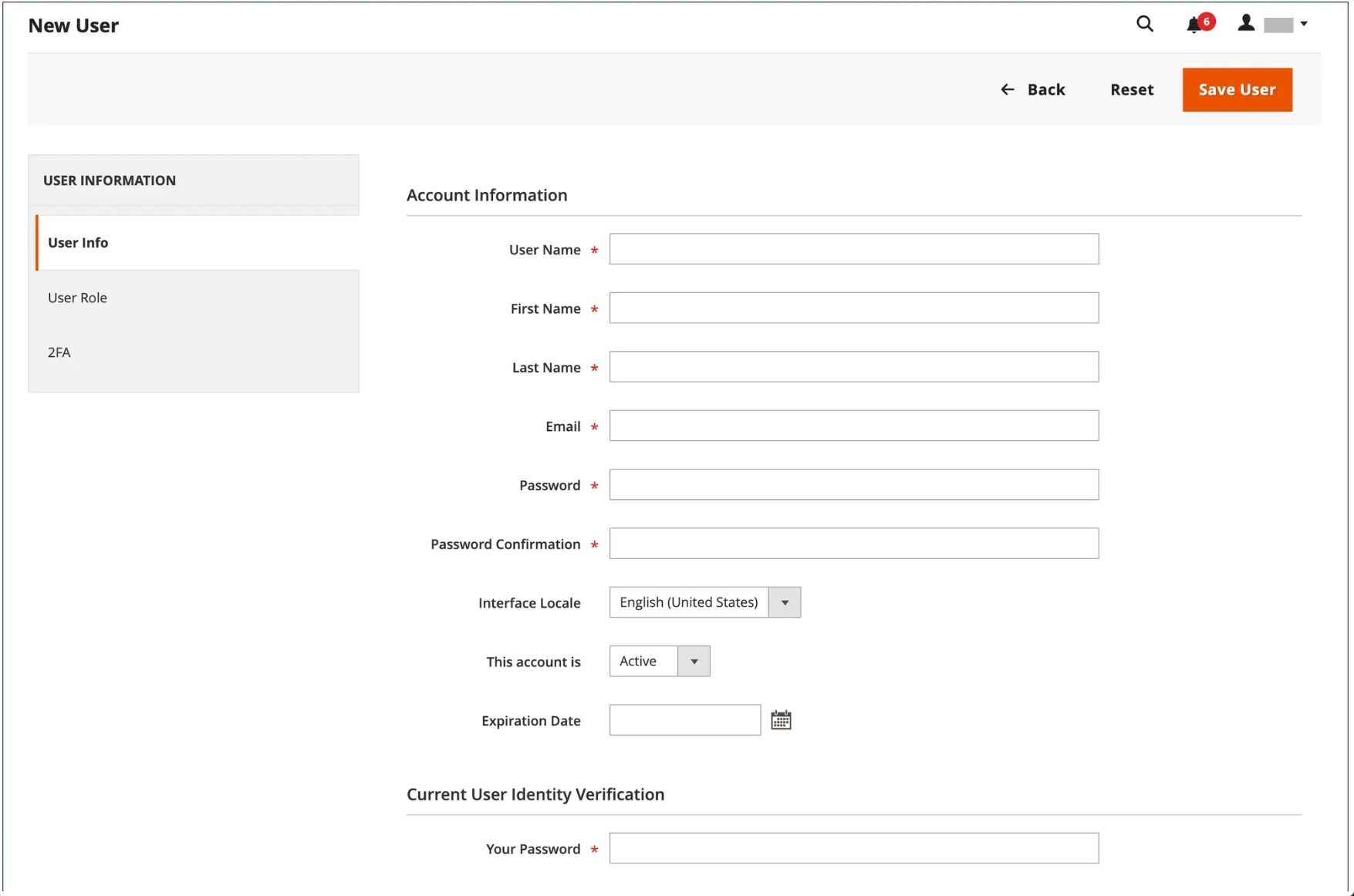Click the Back arrow button

tap(1032, 89)
